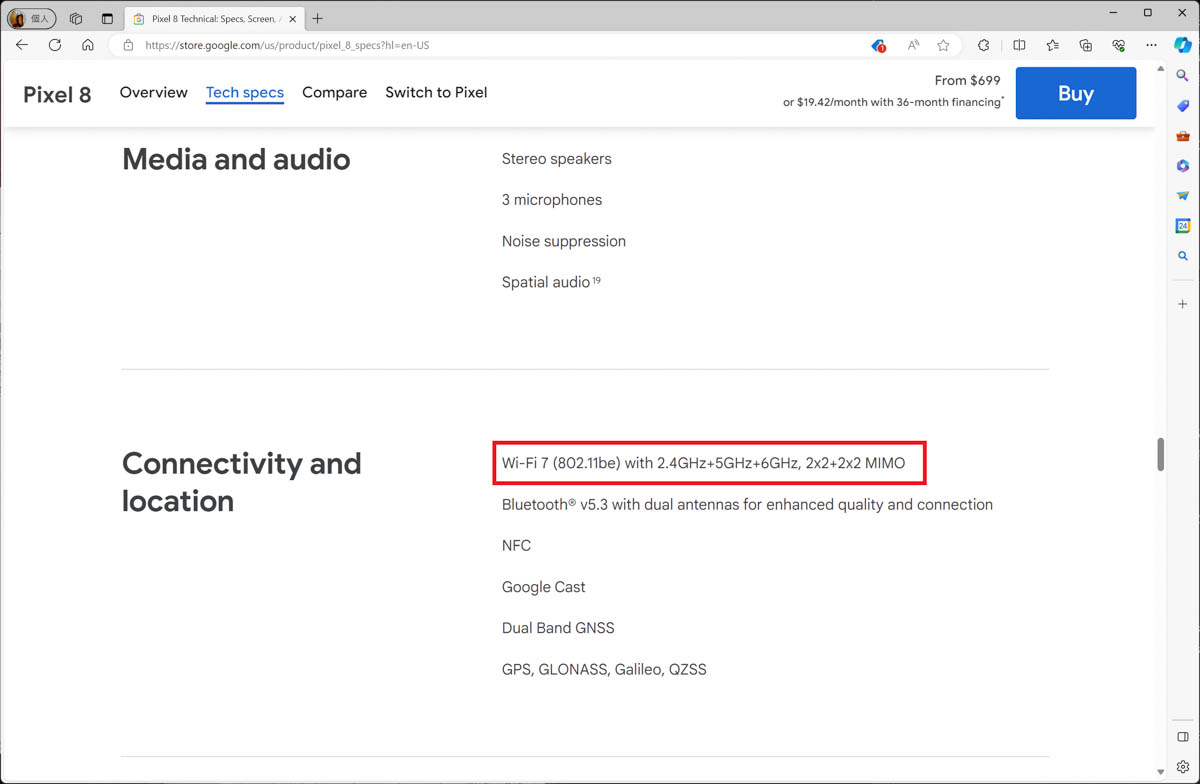Open a new tab with the plus button

(318, 18)
